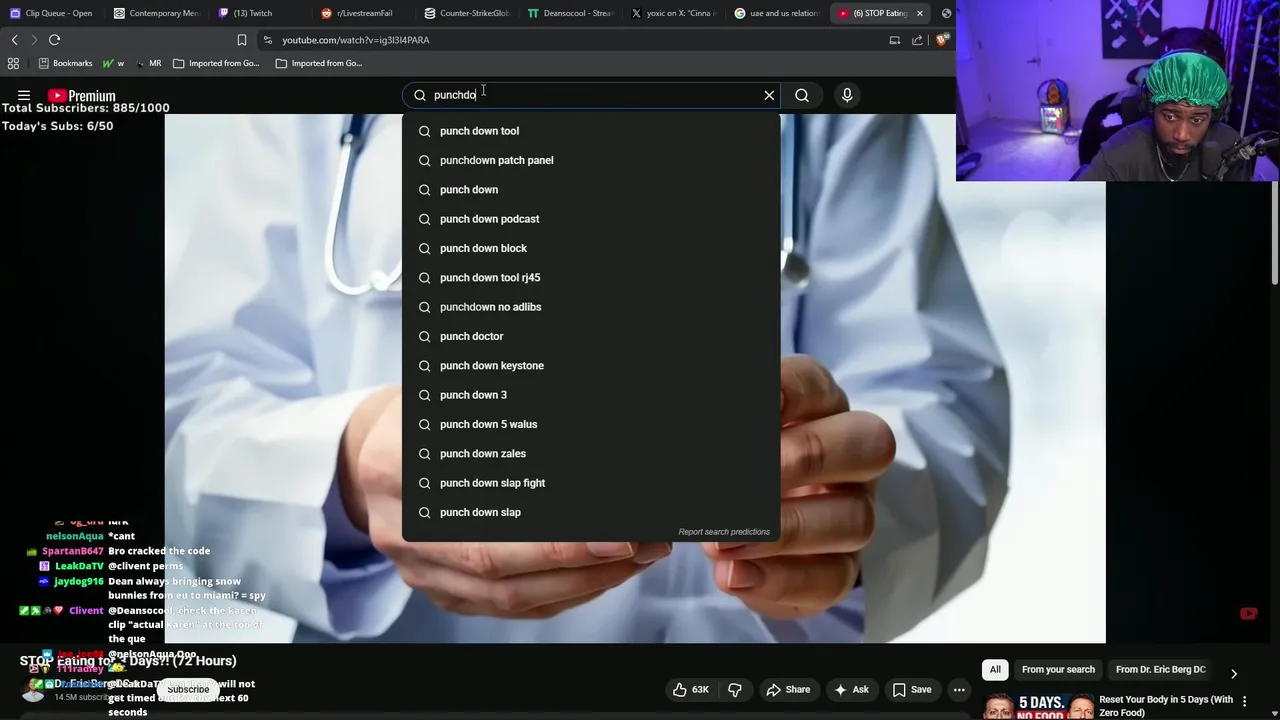Open the Bookmarks folder shortcut
The height and width of the screenshot is (720, 1280).
(65, 63)
